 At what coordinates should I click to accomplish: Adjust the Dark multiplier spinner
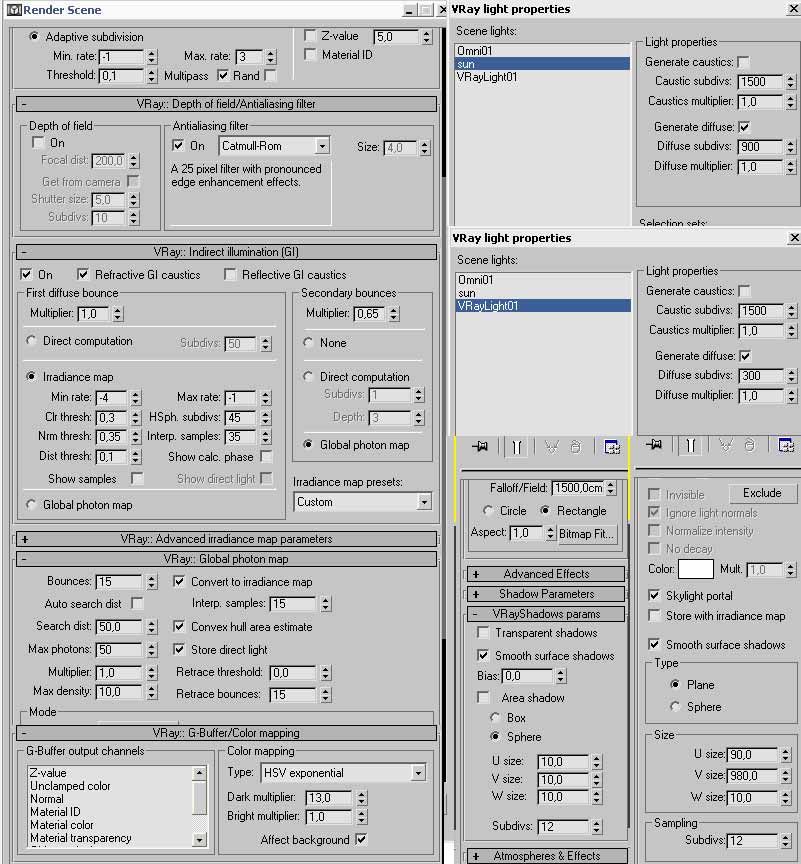[x=361, y=797]
